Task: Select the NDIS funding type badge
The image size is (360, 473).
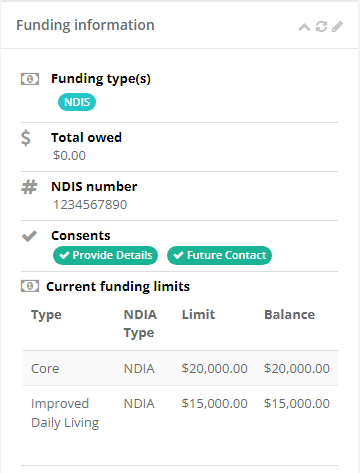Action: [x=77, y=102]
